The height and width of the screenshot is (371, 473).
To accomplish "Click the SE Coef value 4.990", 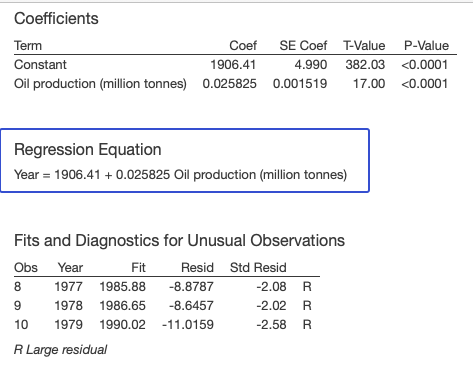I will pyautogui.click(x=311, y=65).
